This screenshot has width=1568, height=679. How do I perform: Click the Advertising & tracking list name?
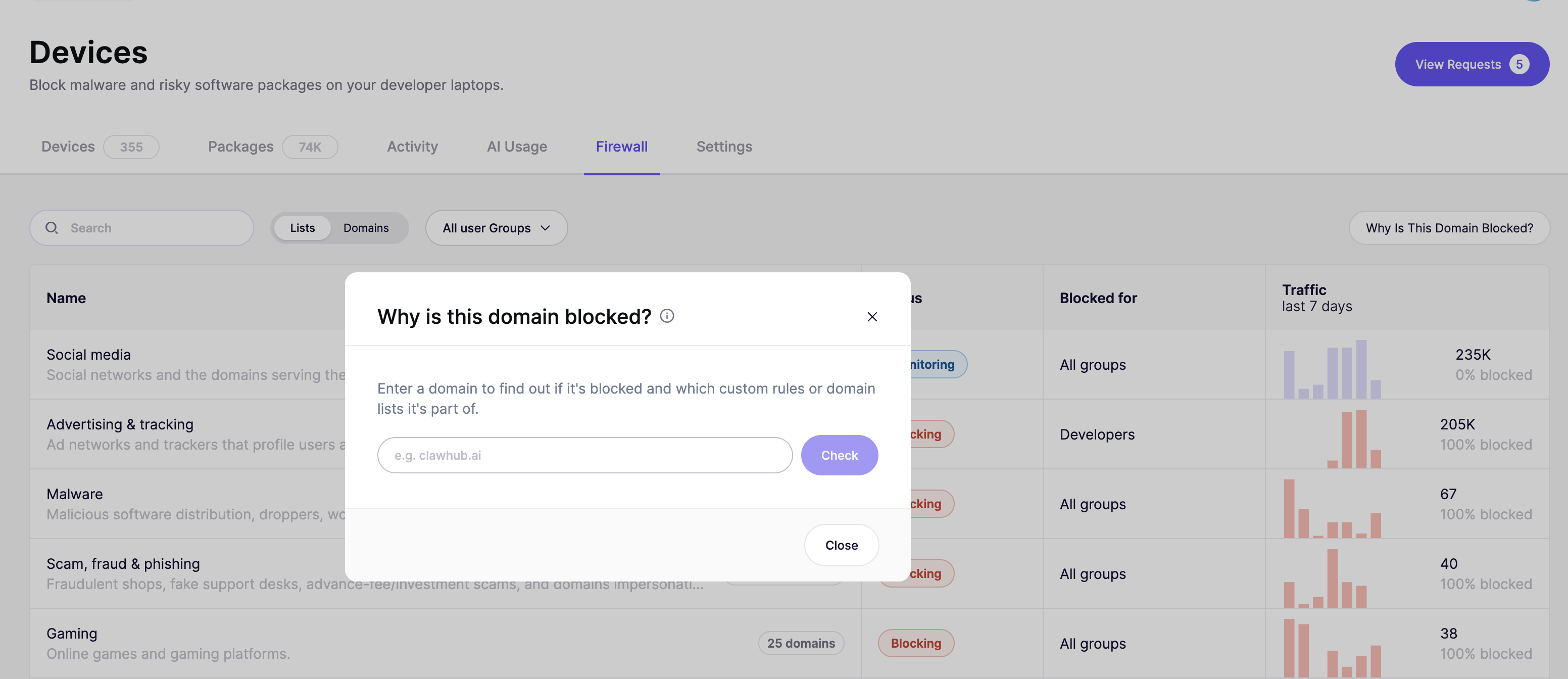(120, 424)
